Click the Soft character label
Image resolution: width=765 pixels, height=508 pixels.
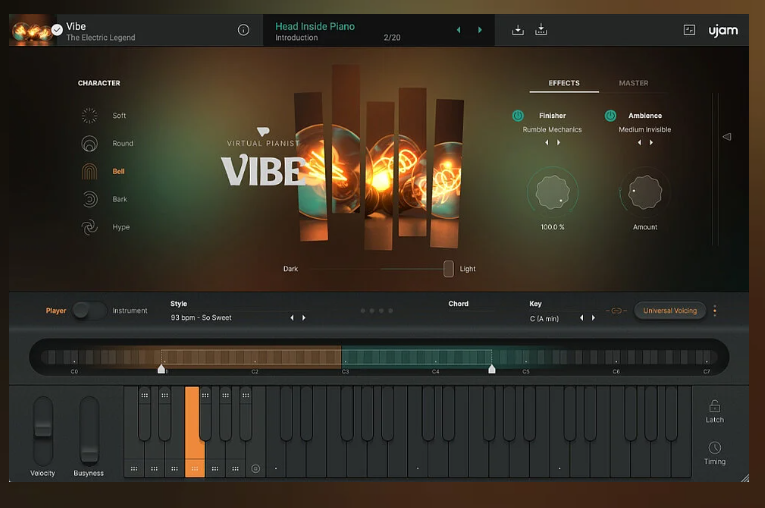coord(119,116)
